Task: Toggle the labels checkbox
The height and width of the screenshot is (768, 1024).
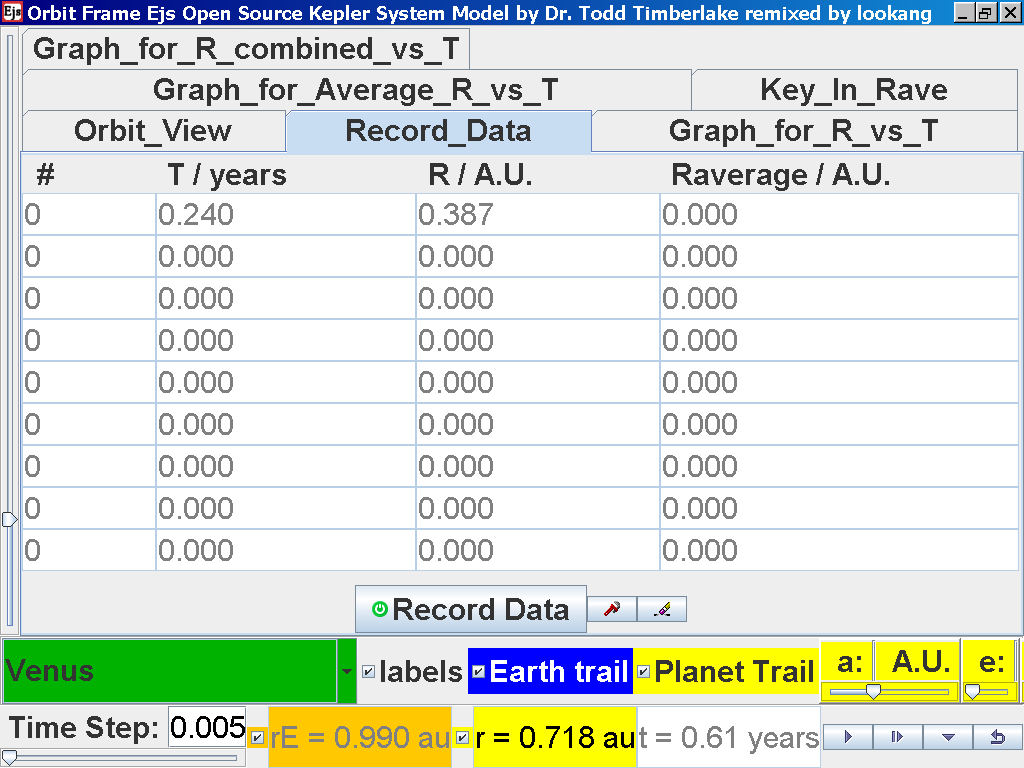Action: click(368, 672)
